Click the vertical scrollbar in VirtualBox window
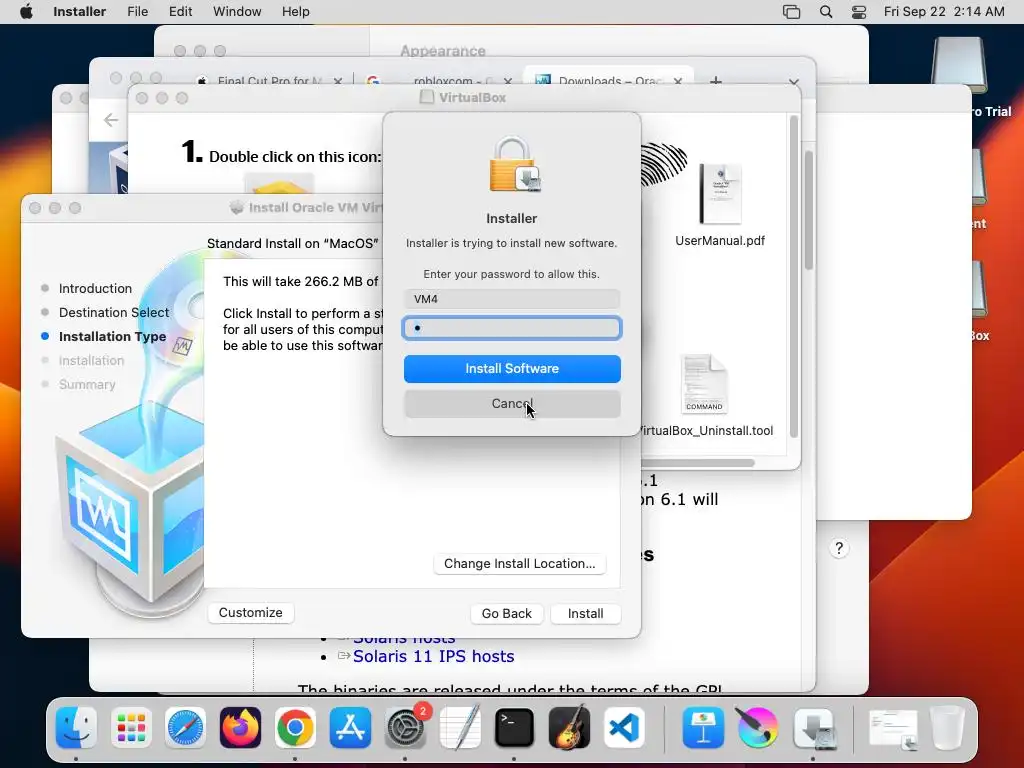1024x768 pixels. click(794, 277)
